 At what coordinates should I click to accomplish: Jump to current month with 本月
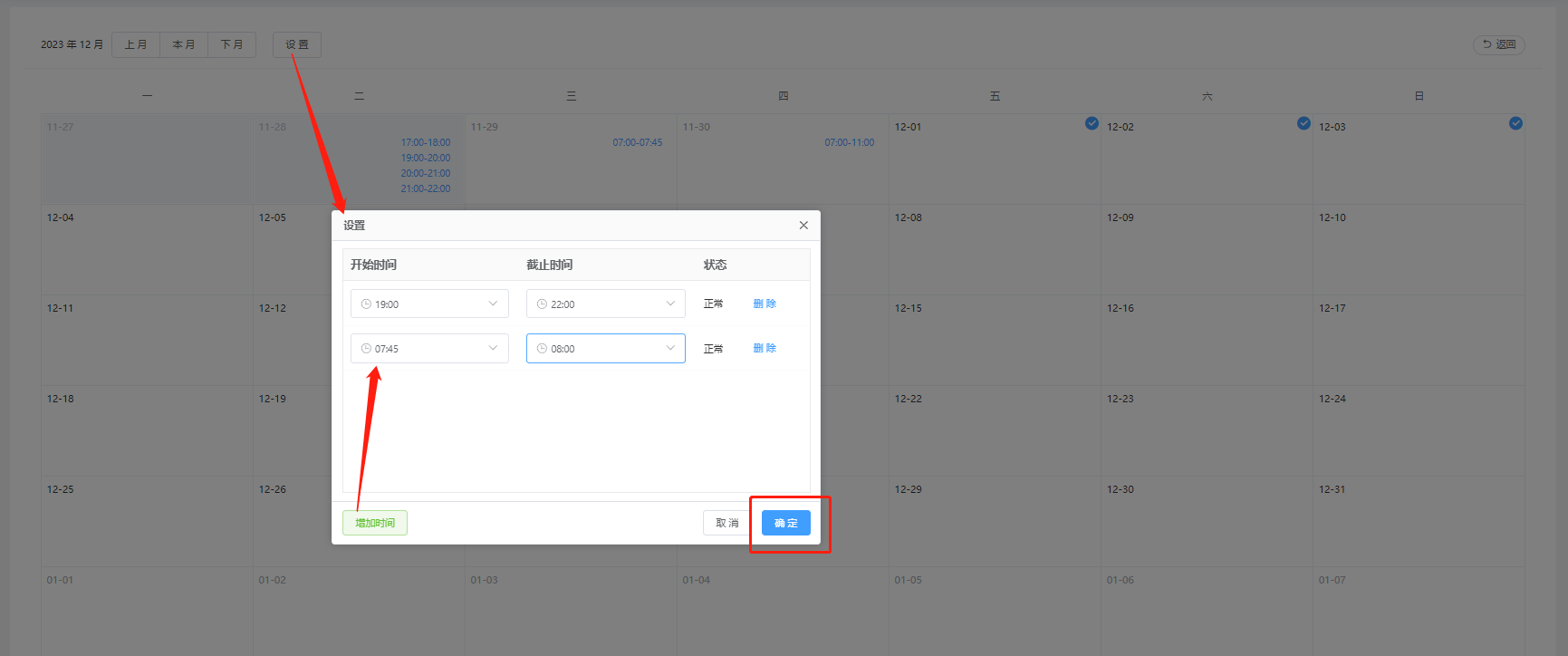[x=184, y=44]
